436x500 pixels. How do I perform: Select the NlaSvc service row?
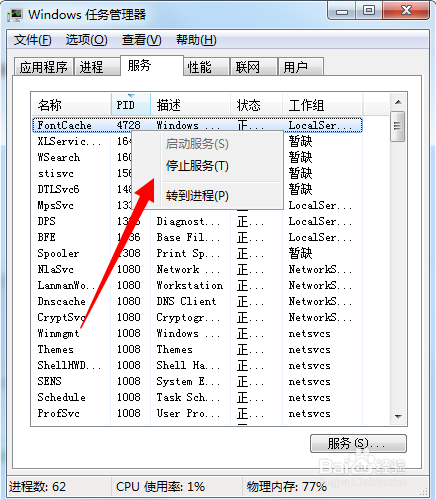click(197, 269)
